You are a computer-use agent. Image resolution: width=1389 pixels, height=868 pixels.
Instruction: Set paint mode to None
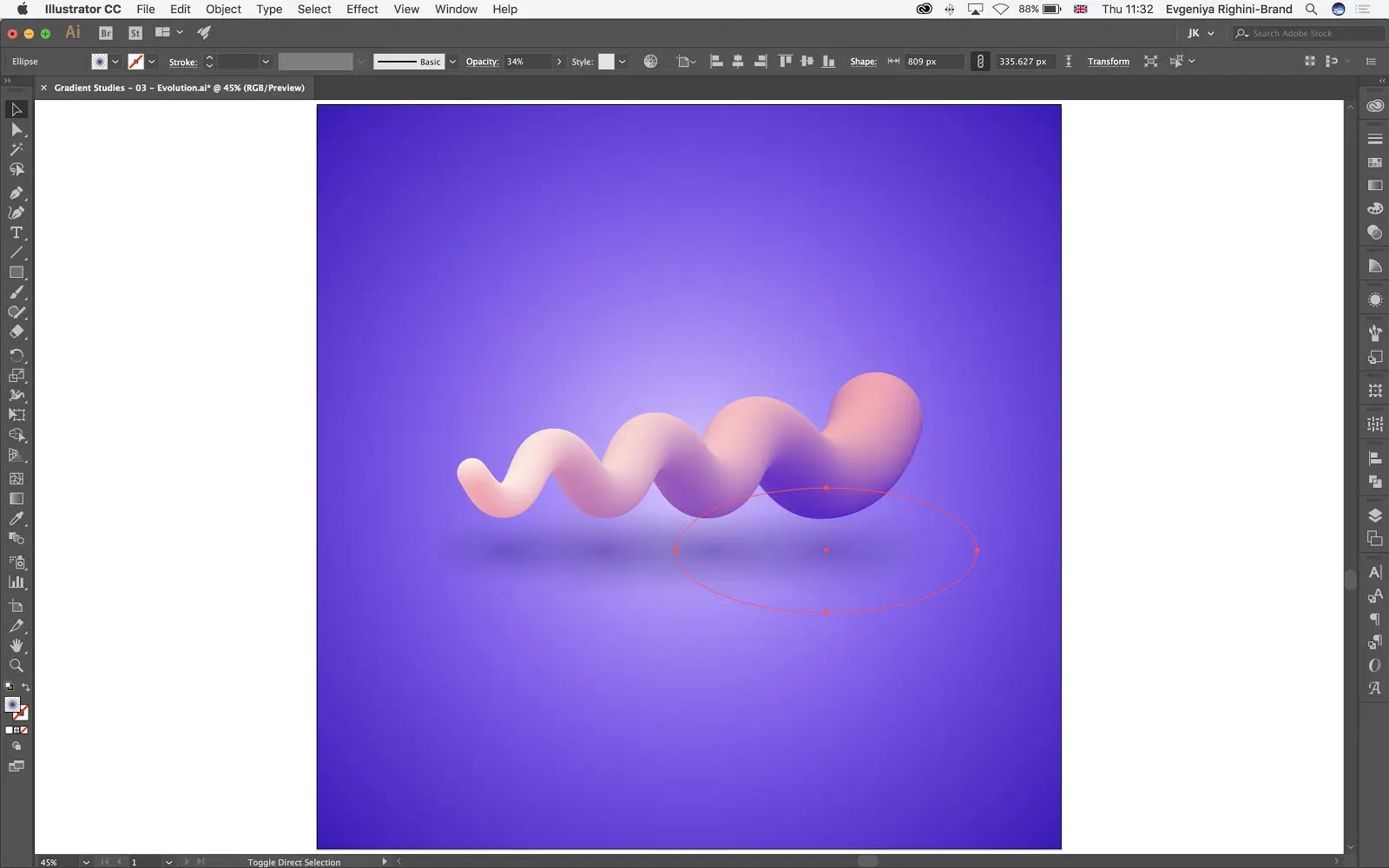click(24, 731)
